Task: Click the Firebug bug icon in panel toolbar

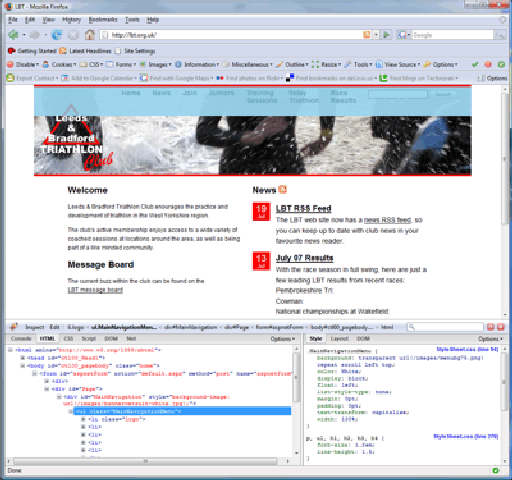Action: pos(14,327)
